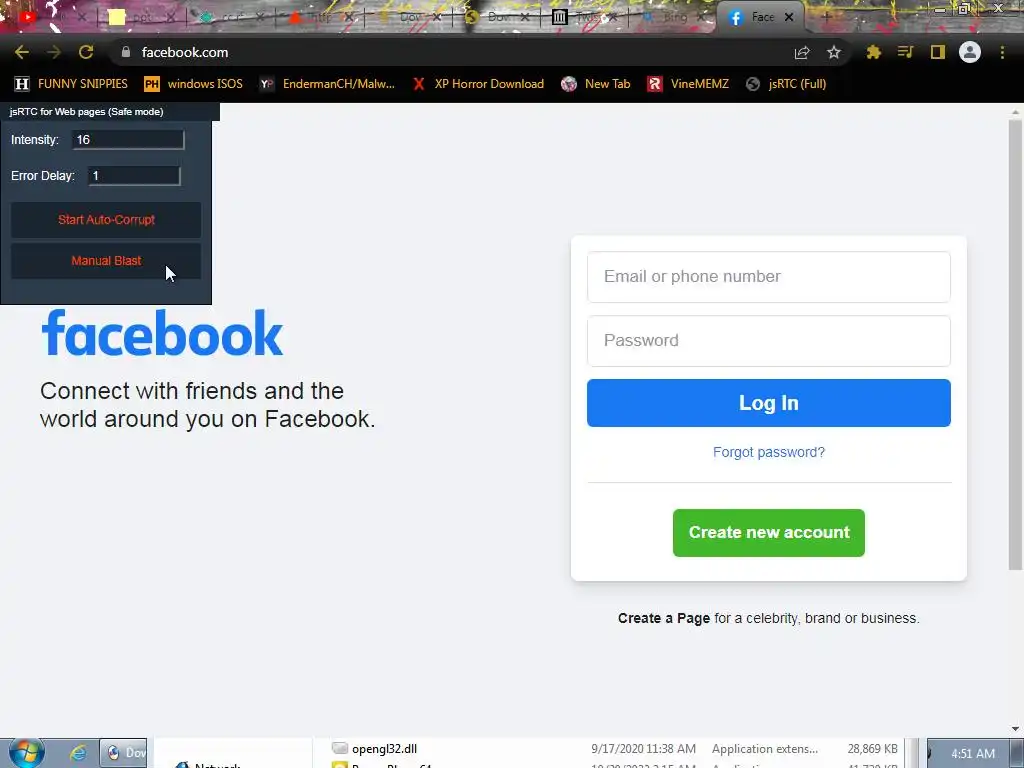Click the greyed-out forward arrow
1024x768 pixels.
click(x=54, y=52)
